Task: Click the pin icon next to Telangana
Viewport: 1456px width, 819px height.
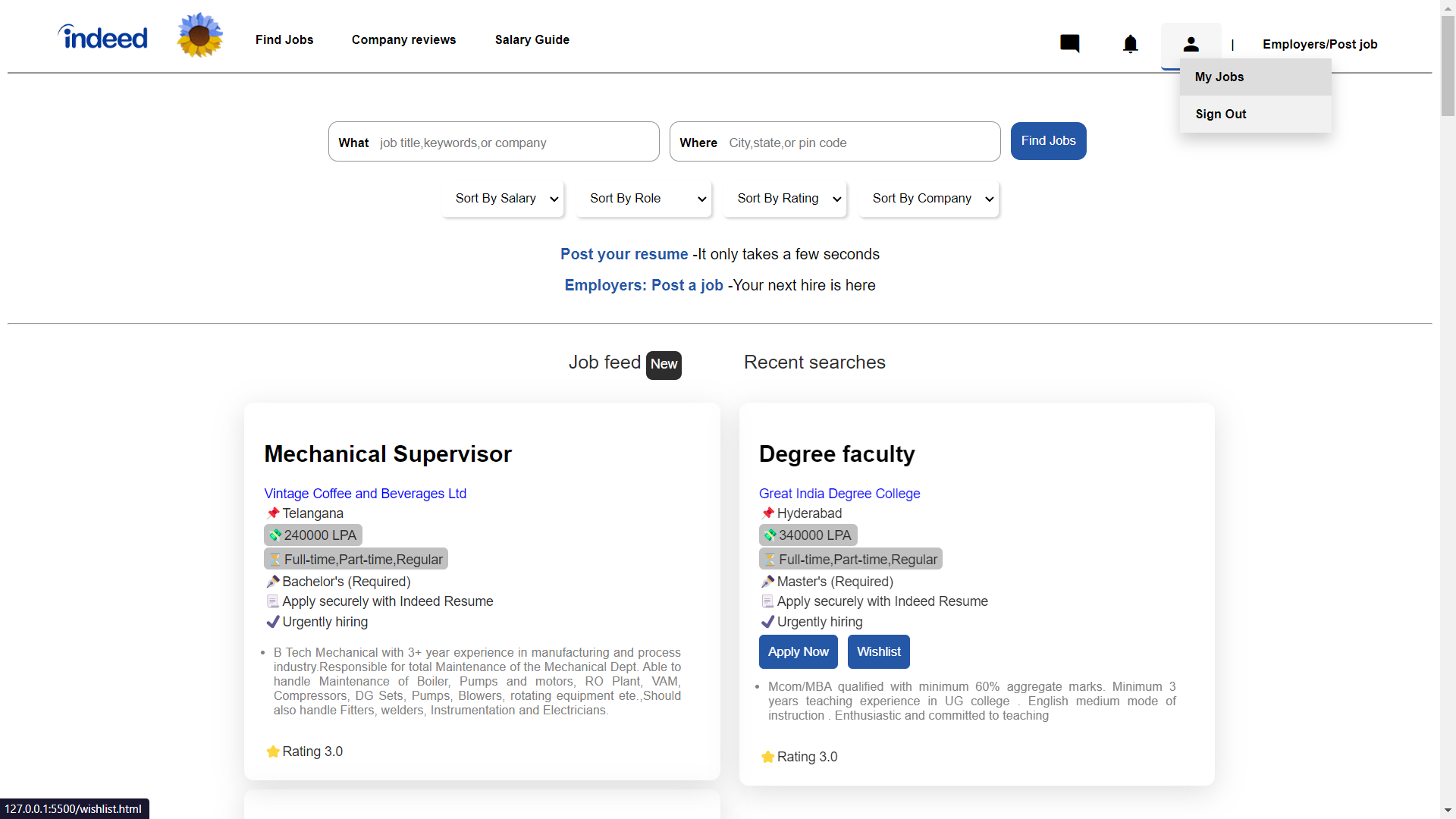Action: 273,513
